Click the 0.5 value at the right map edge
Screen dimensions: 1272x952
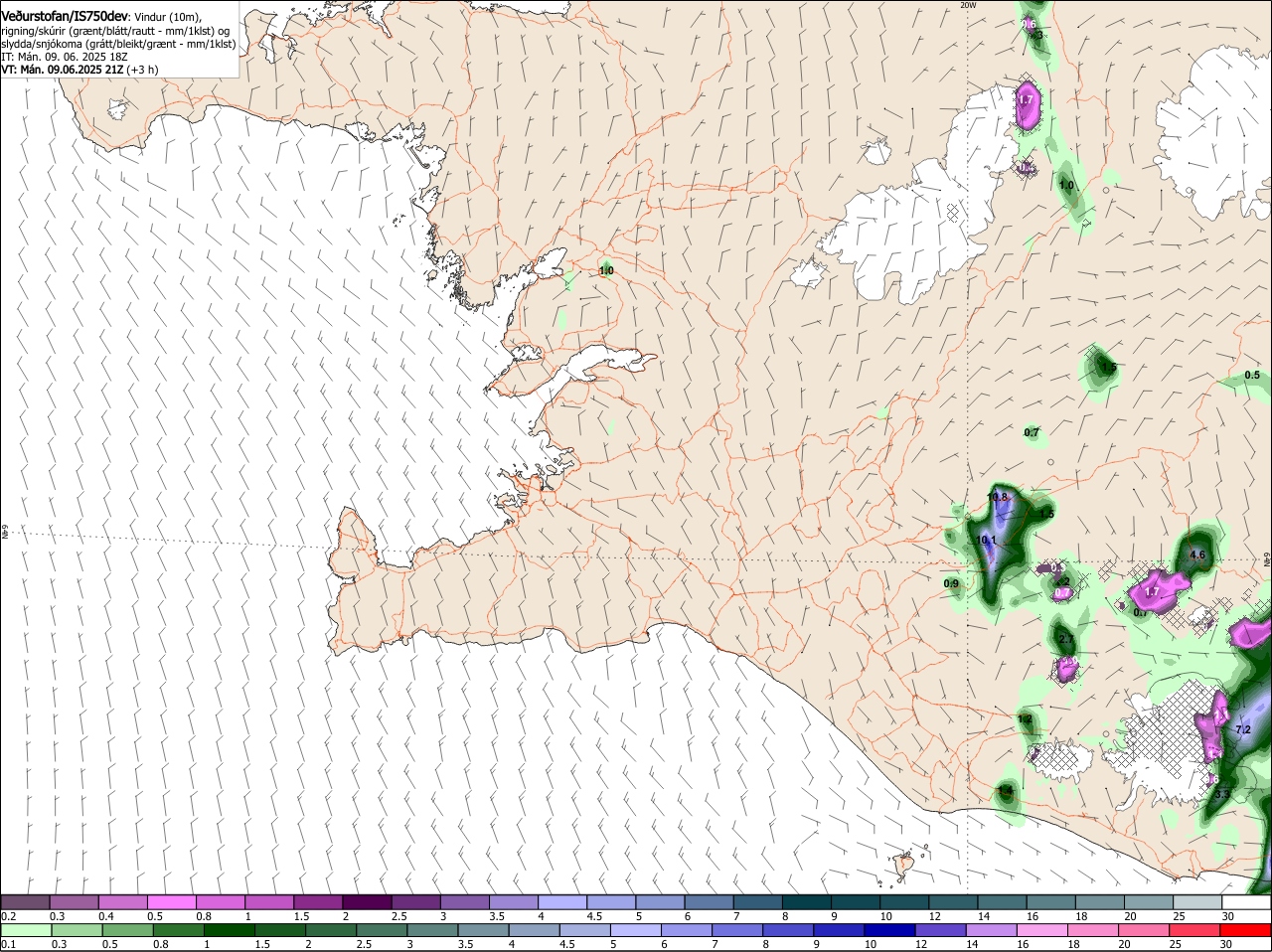(x=1252, y=376)
